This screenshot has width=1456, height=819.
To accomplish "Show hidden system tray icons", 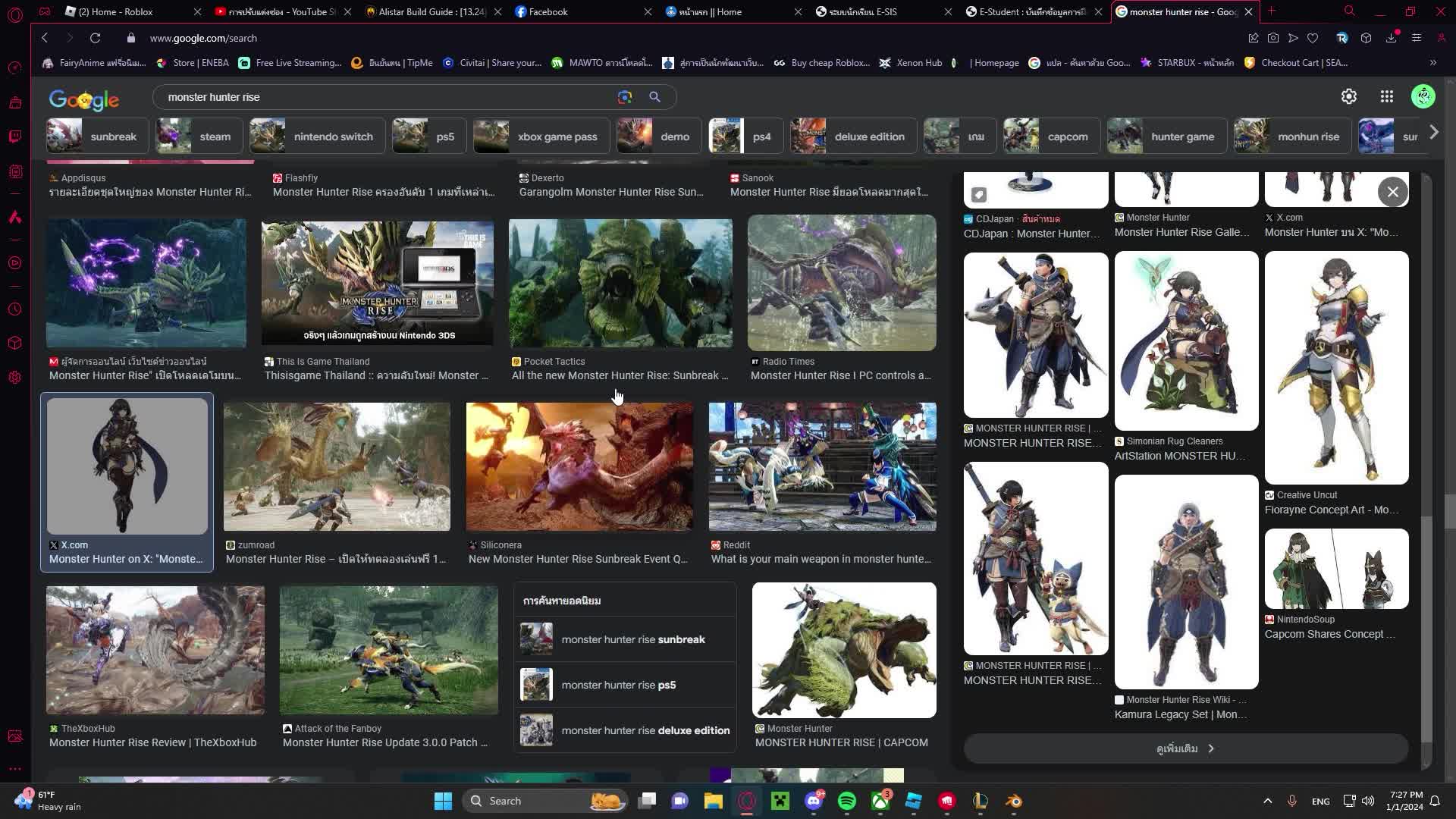I will [x=1267, y=801].
